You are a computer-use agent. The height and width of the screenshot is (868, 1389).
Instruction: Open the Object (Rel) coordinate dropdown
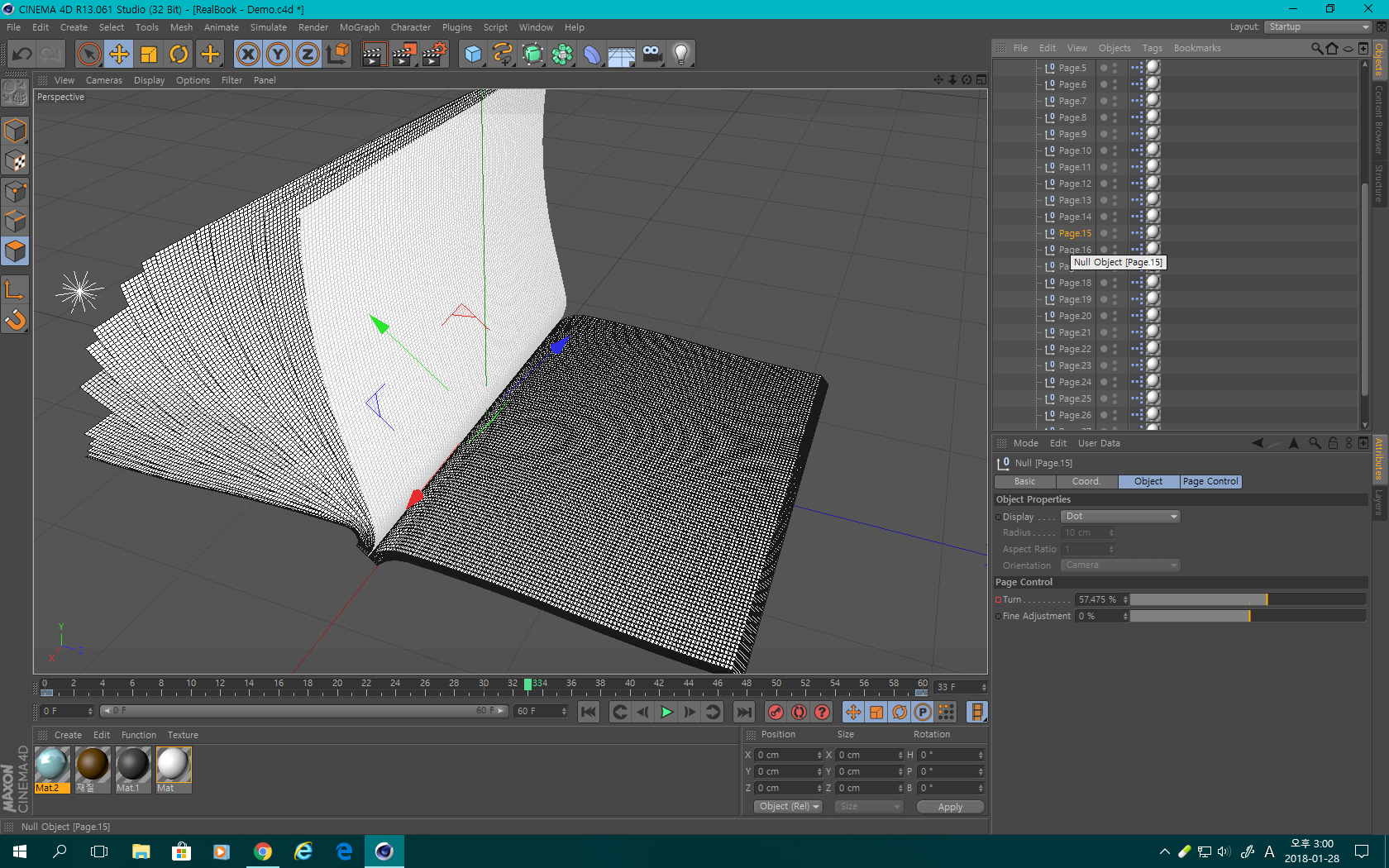click(788, 807)
